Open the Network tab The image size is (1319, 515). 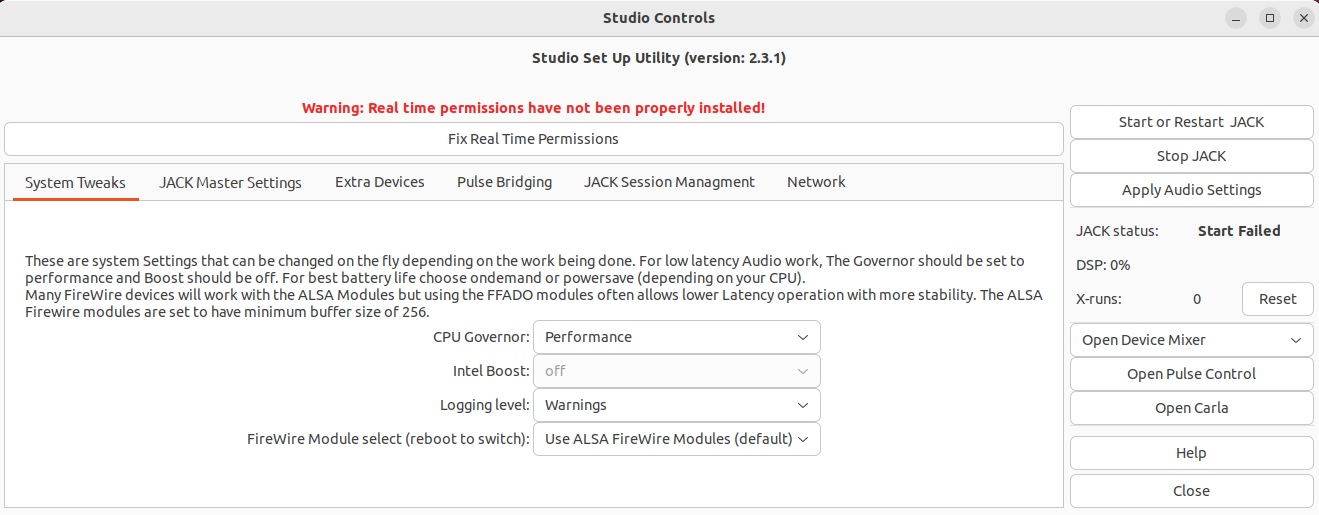pyautogui.click(x=816, y=182)
